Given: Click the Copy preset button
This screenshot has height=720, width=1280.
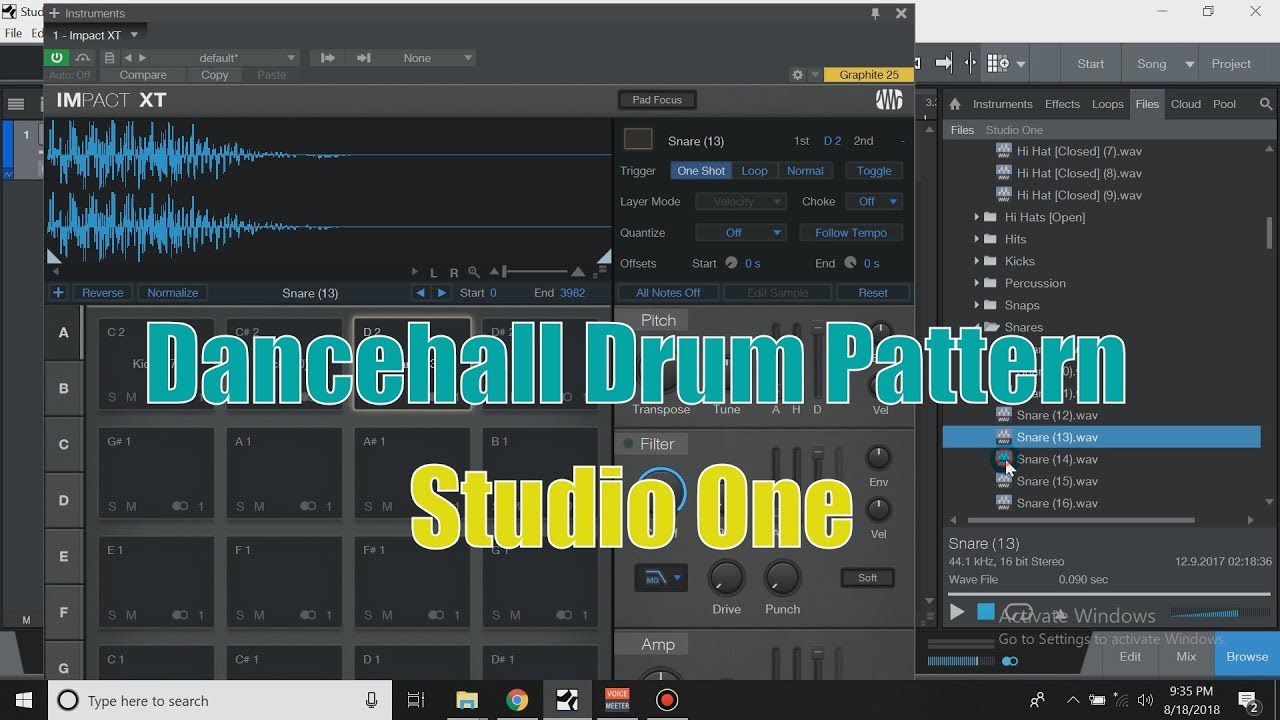Looking at the screenshot, I should (x=215, y=75).
